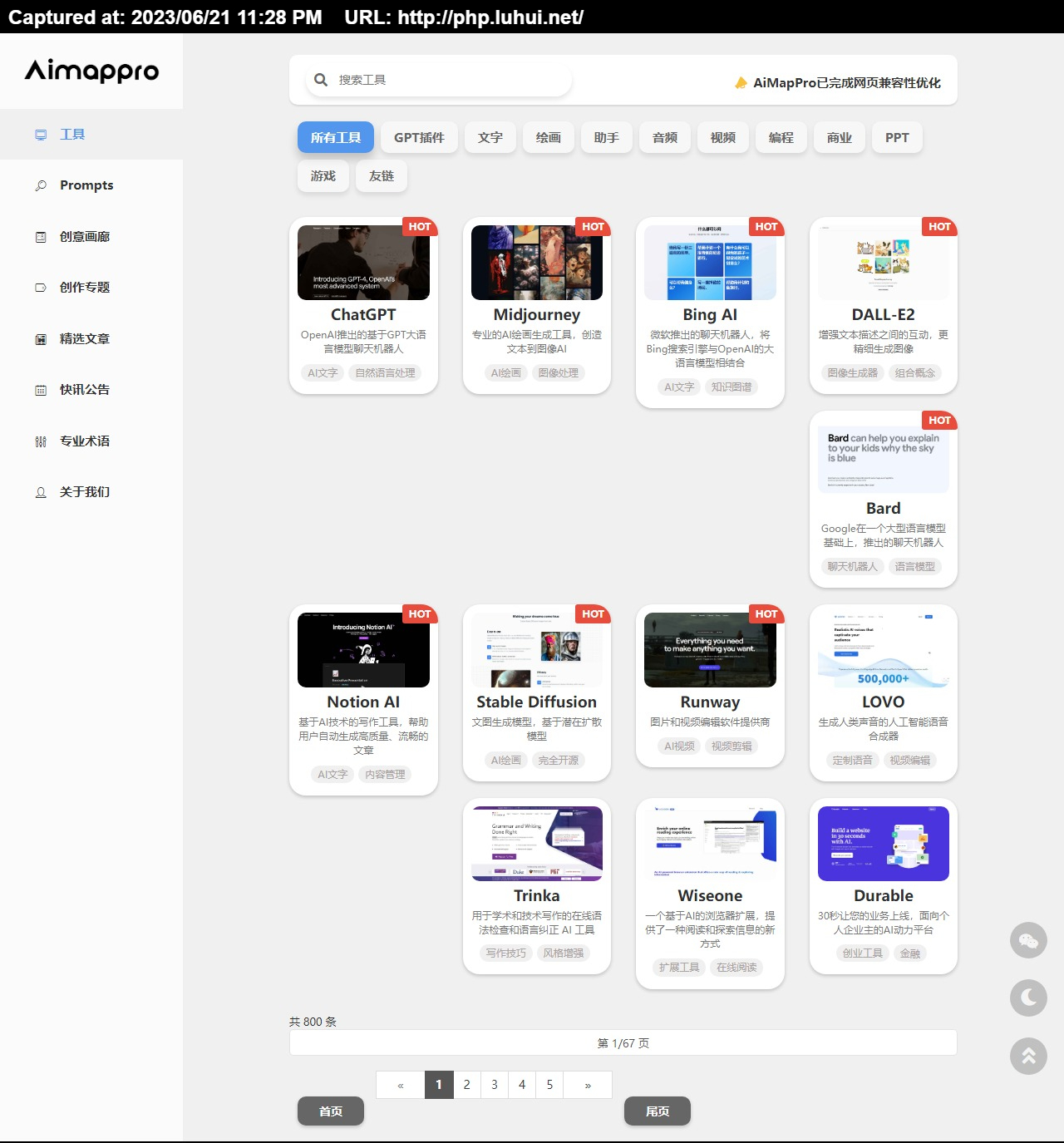Screen dimensions: 1064x1143
Task: Click the 聊天机器人 tag on Bard card
Action: (852, 567)
